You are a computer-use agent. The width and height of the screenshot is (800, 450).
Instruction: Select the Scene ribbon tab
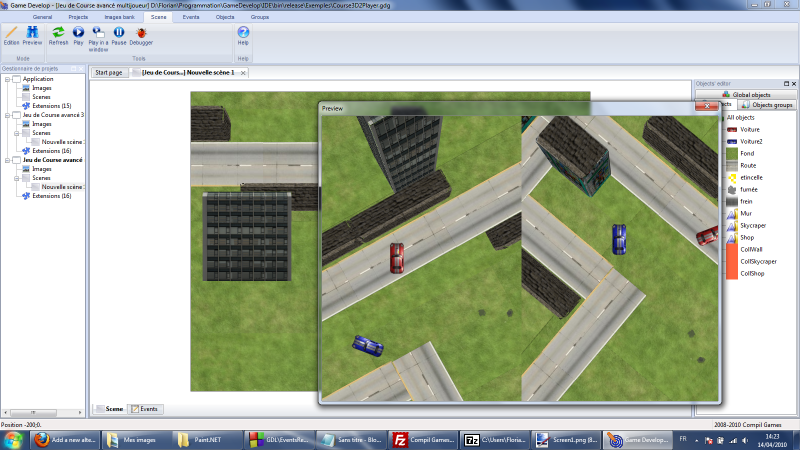[x=158, y=17]
